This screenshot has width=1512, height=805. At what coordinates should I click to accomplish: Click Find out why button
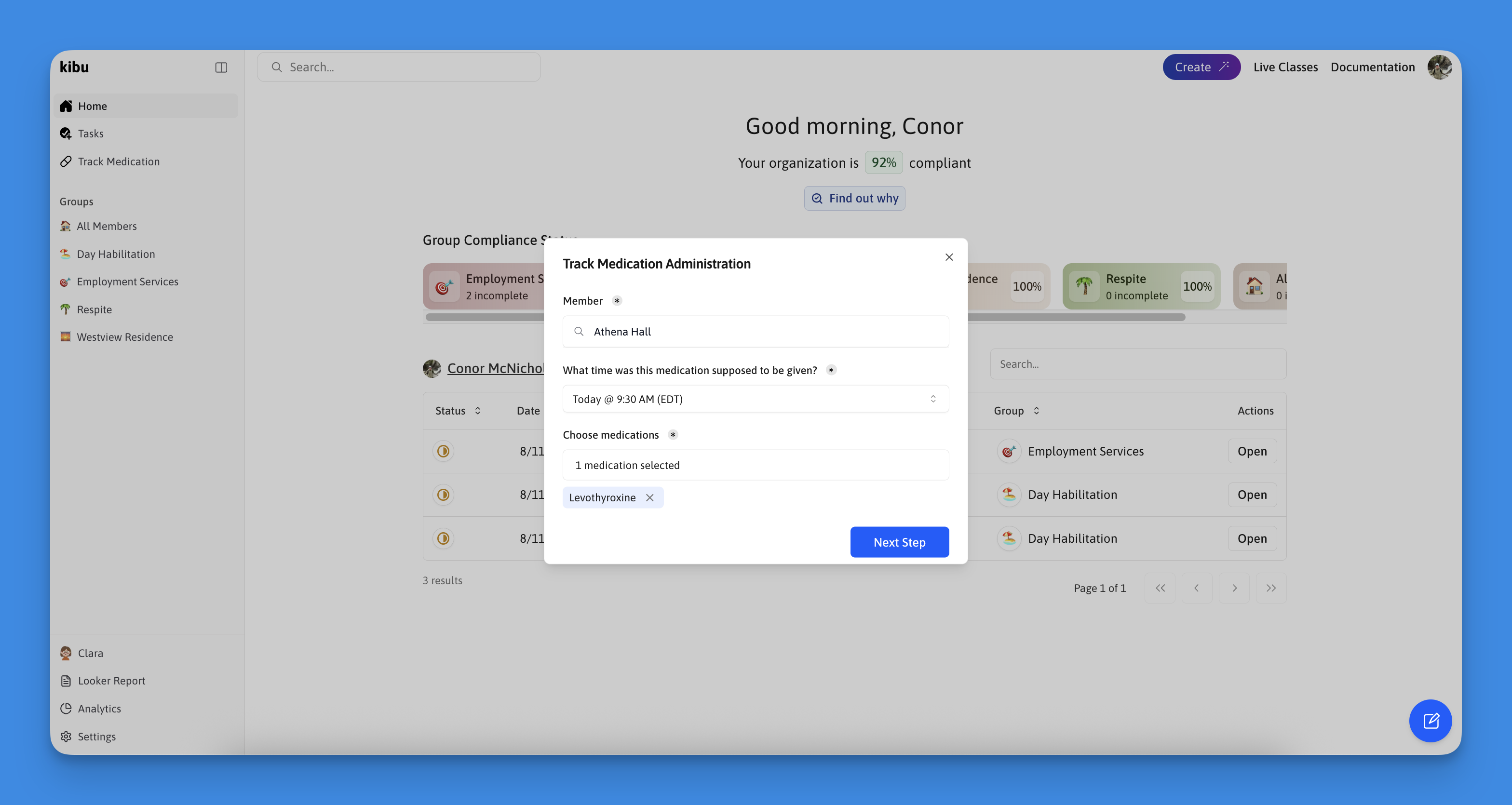click(x=854, y=198)
